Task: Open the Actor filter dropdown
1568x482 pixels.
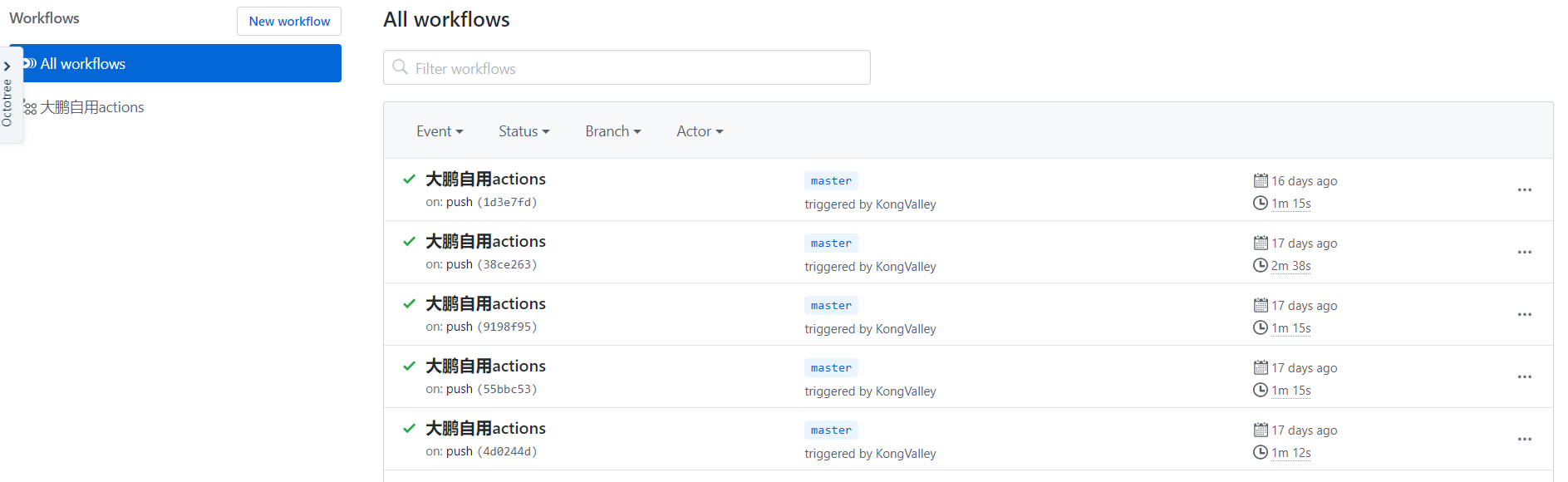Action: [x=700, y=131]
